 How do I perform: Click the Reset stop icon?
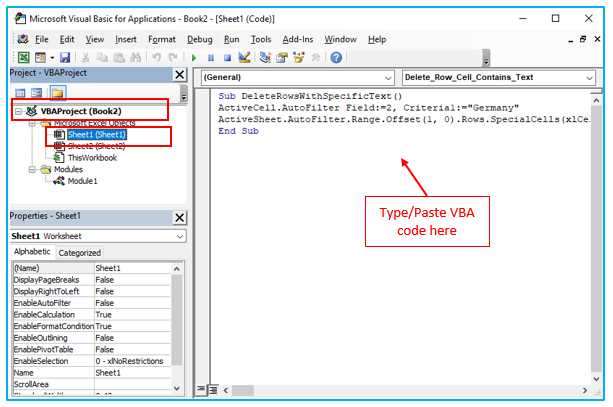227,58
